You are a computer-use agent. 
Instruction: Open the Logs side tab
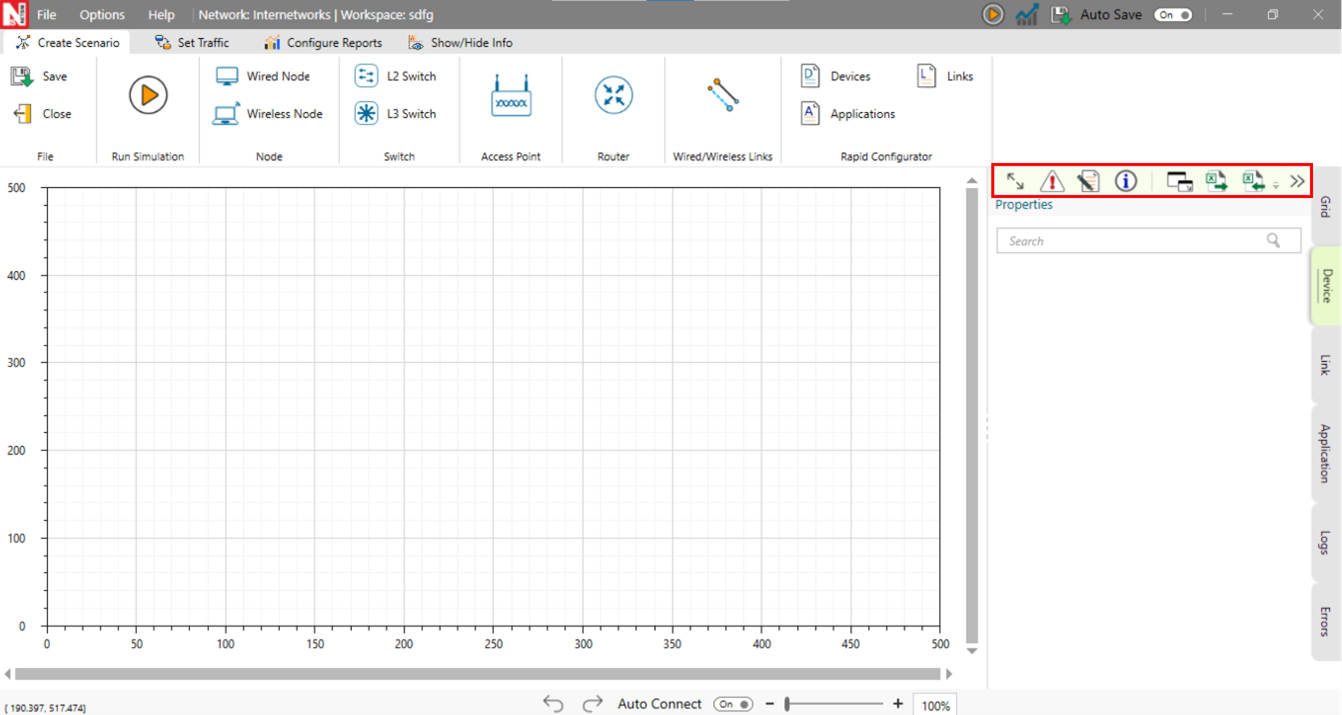click(1325, 543)
